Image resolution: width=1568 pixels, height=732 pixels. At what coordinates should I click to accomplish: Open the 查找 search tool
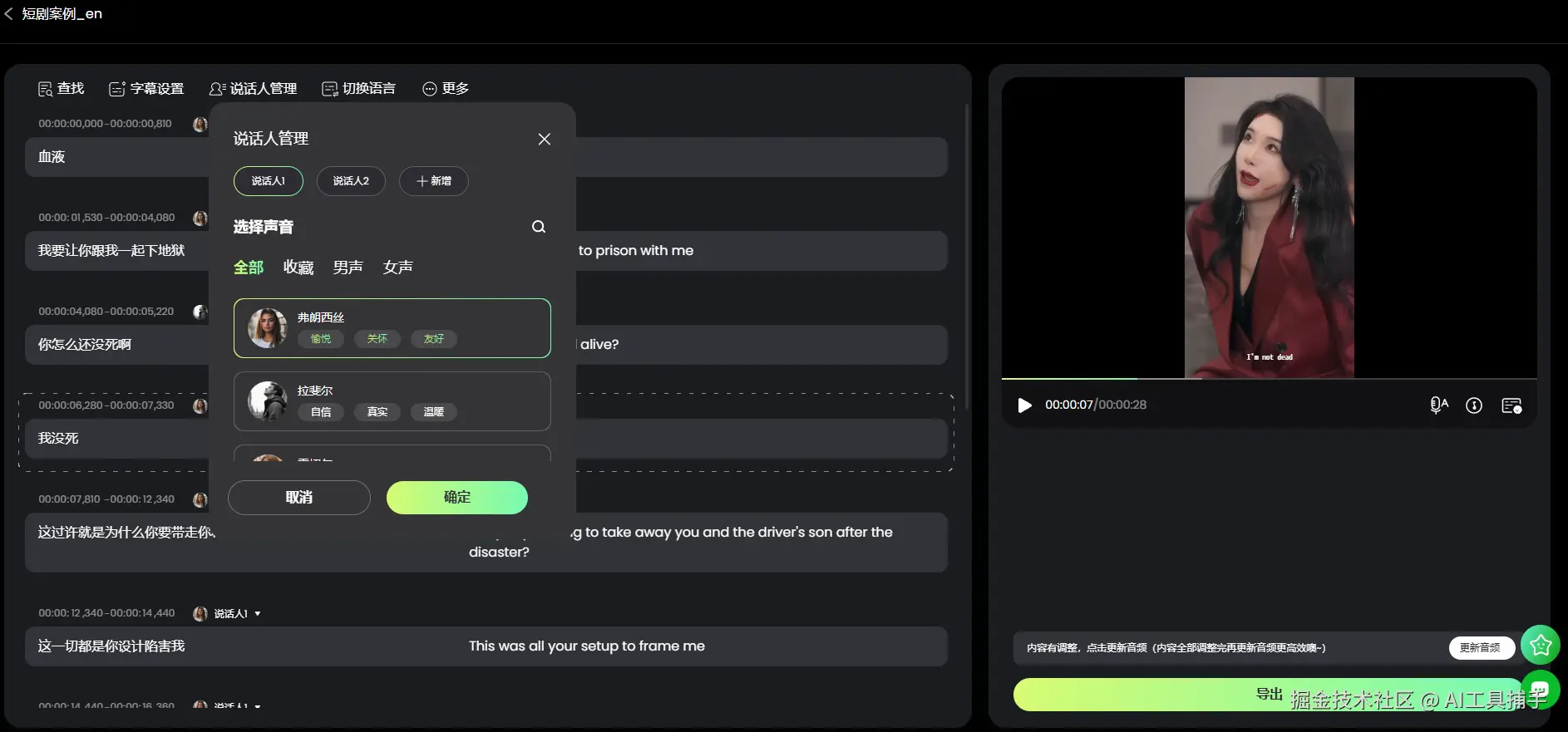pyautogui.click(x=61, y=88)
